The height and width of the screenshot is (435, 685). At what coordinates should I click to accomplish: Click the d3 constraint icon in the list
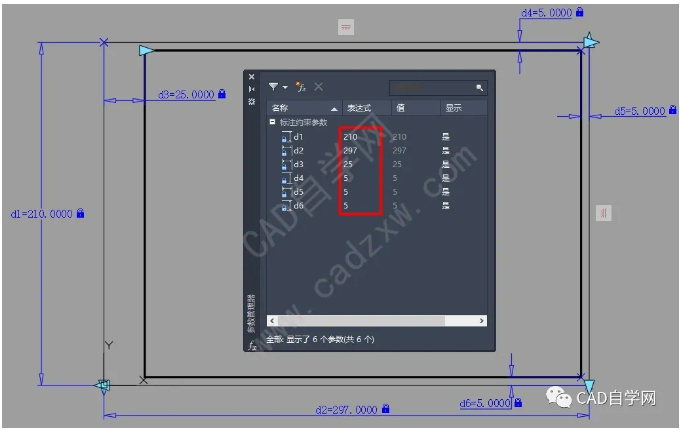287,165
